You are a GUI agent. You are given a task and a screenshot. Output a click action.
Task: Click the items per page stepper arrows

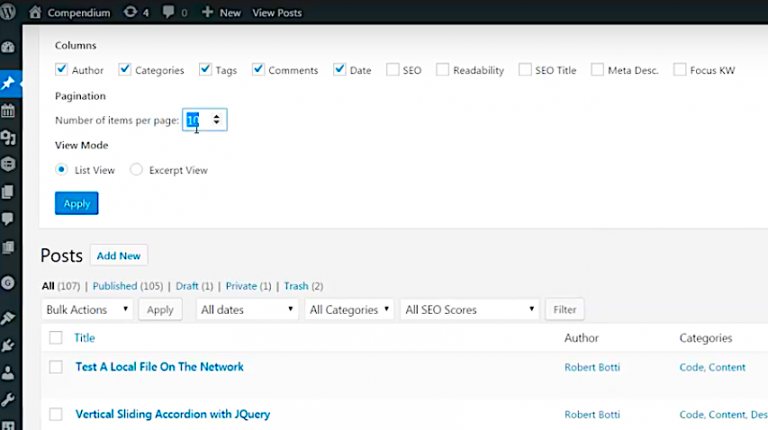pyautogui.click(x=216, y=119)
